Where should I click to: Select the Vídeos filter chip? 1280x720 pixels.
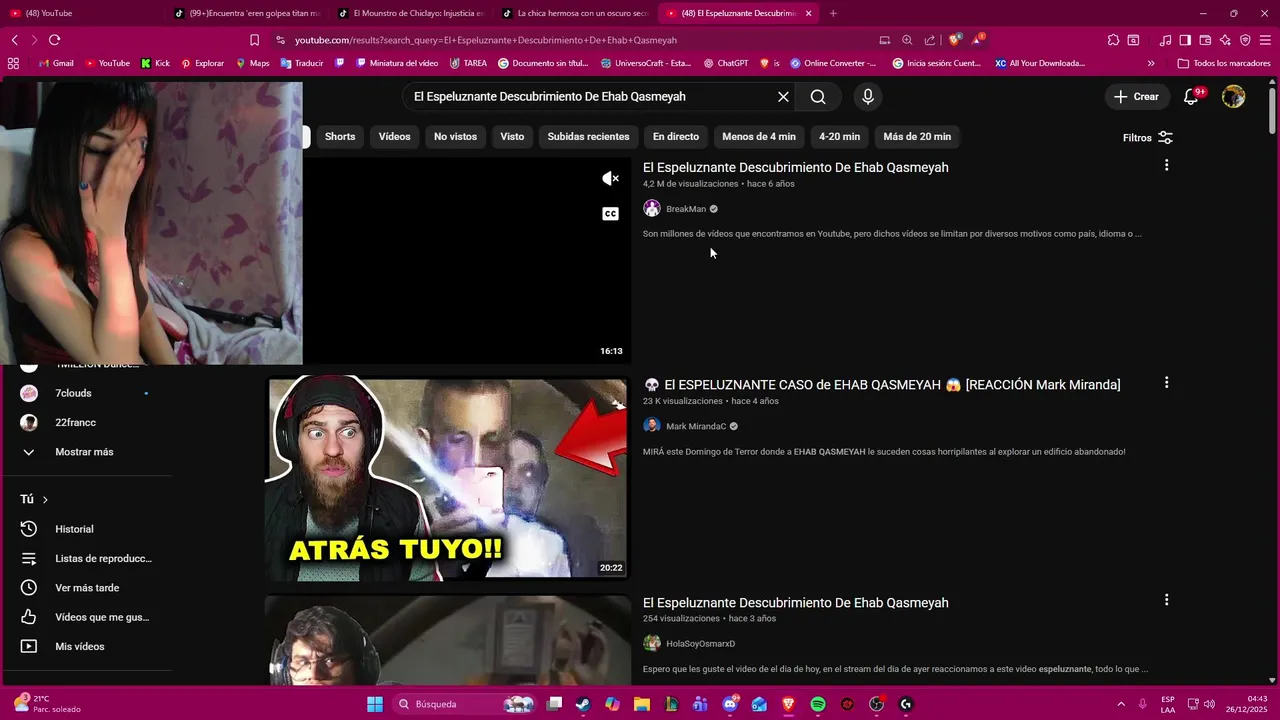click(x=394, y=136)
